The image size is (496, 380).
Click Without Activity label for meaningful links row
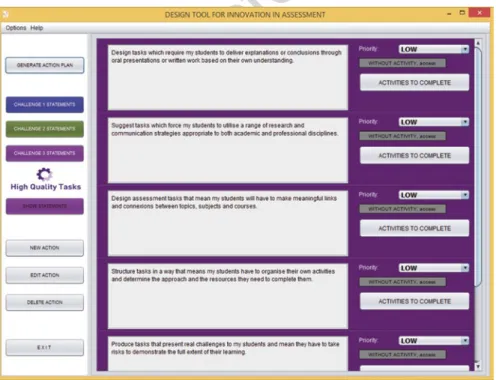point(402,209)
